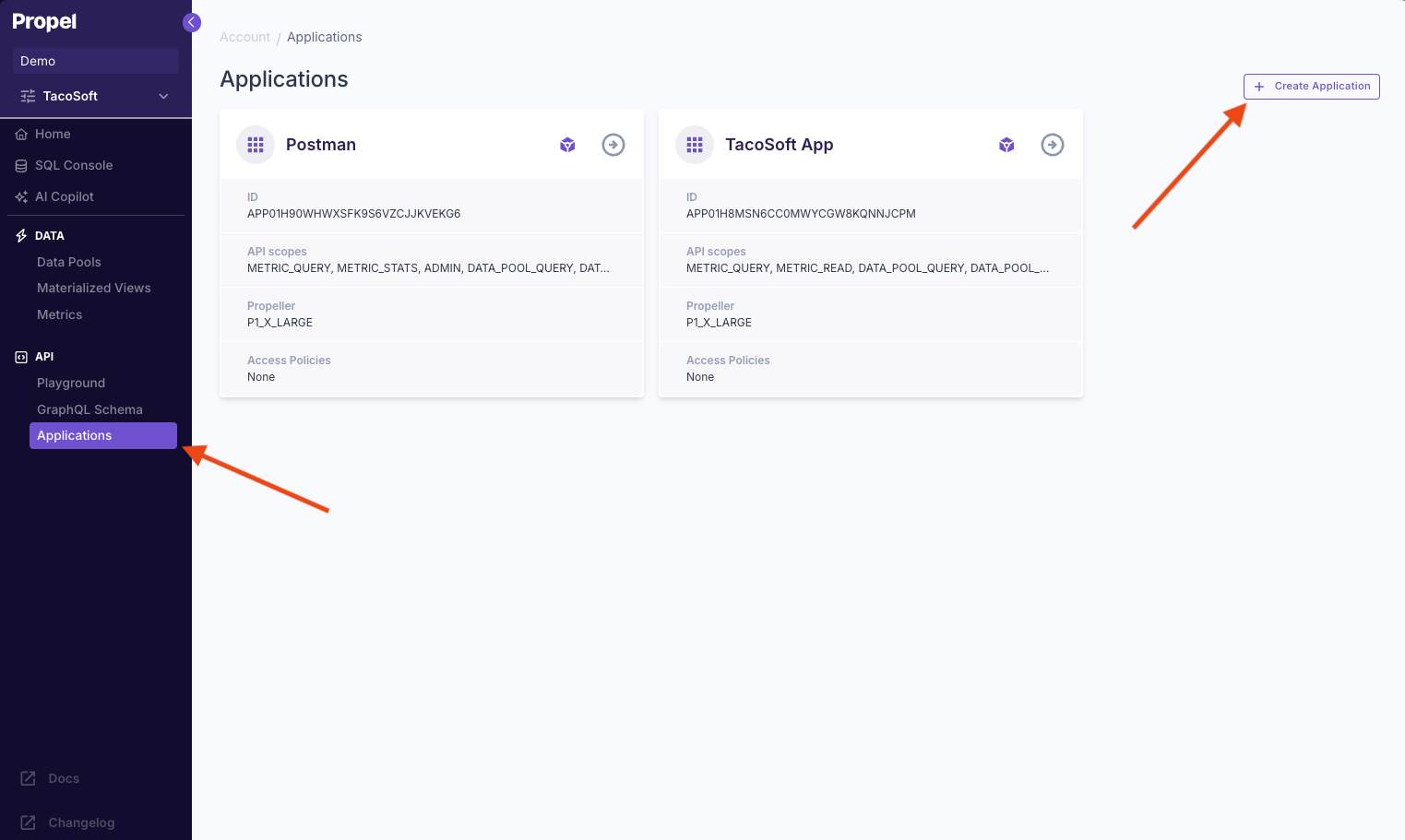Navigate to Account via the breadcrumb

coord(244,37)
